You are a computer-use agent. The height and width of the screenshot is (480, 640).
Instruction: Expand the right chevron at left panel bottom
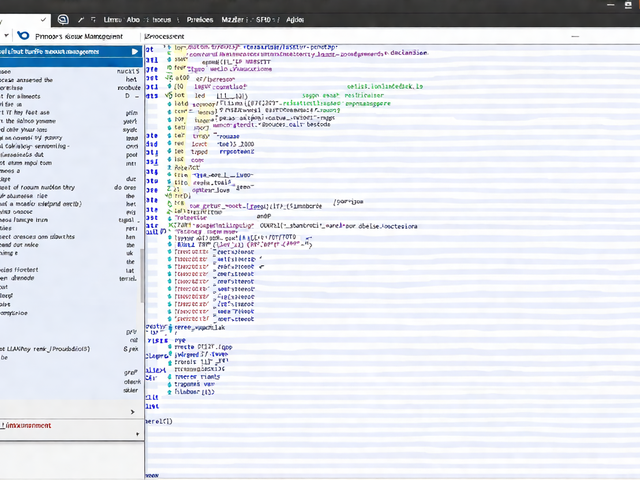pos(132,412)
